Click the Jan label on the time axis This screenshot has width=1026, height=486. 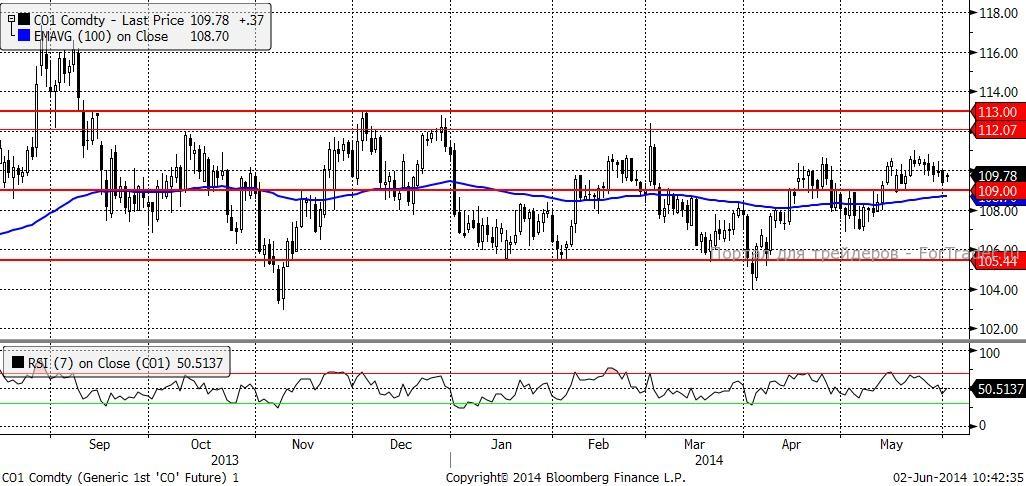click(x=501, y=445)
